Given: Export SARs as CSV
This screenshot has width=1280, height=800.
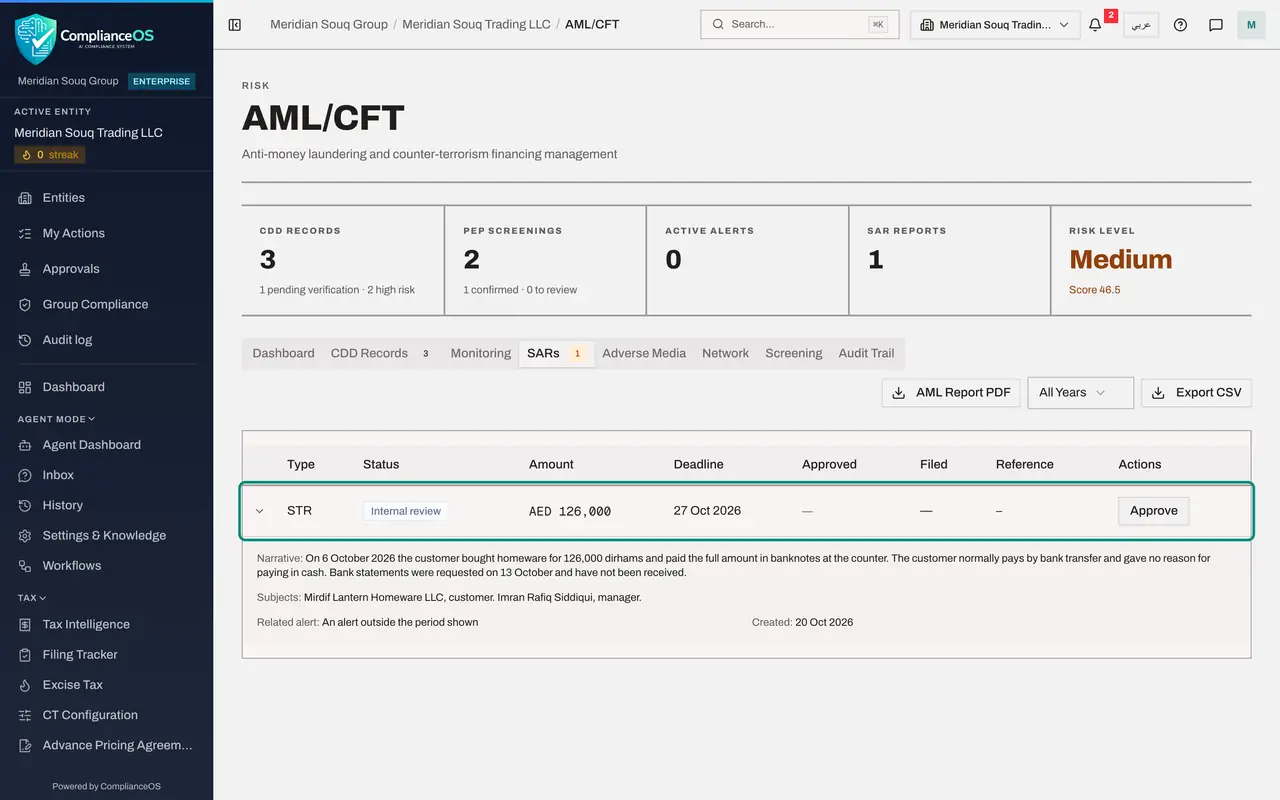Looking at the screenshot, I should (x=1196, y=392).
